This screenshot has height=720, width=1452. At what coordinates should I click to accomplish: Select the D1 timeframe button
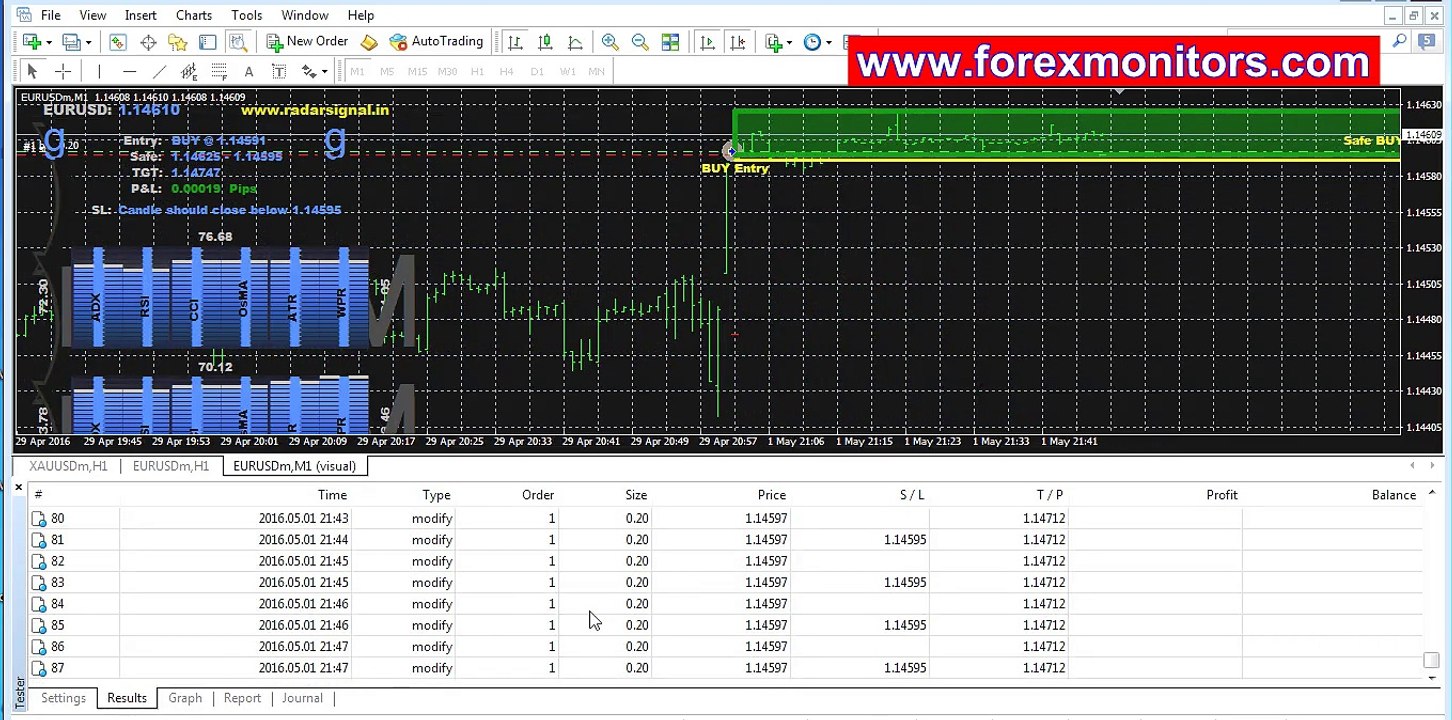click(x=537, y=72)
